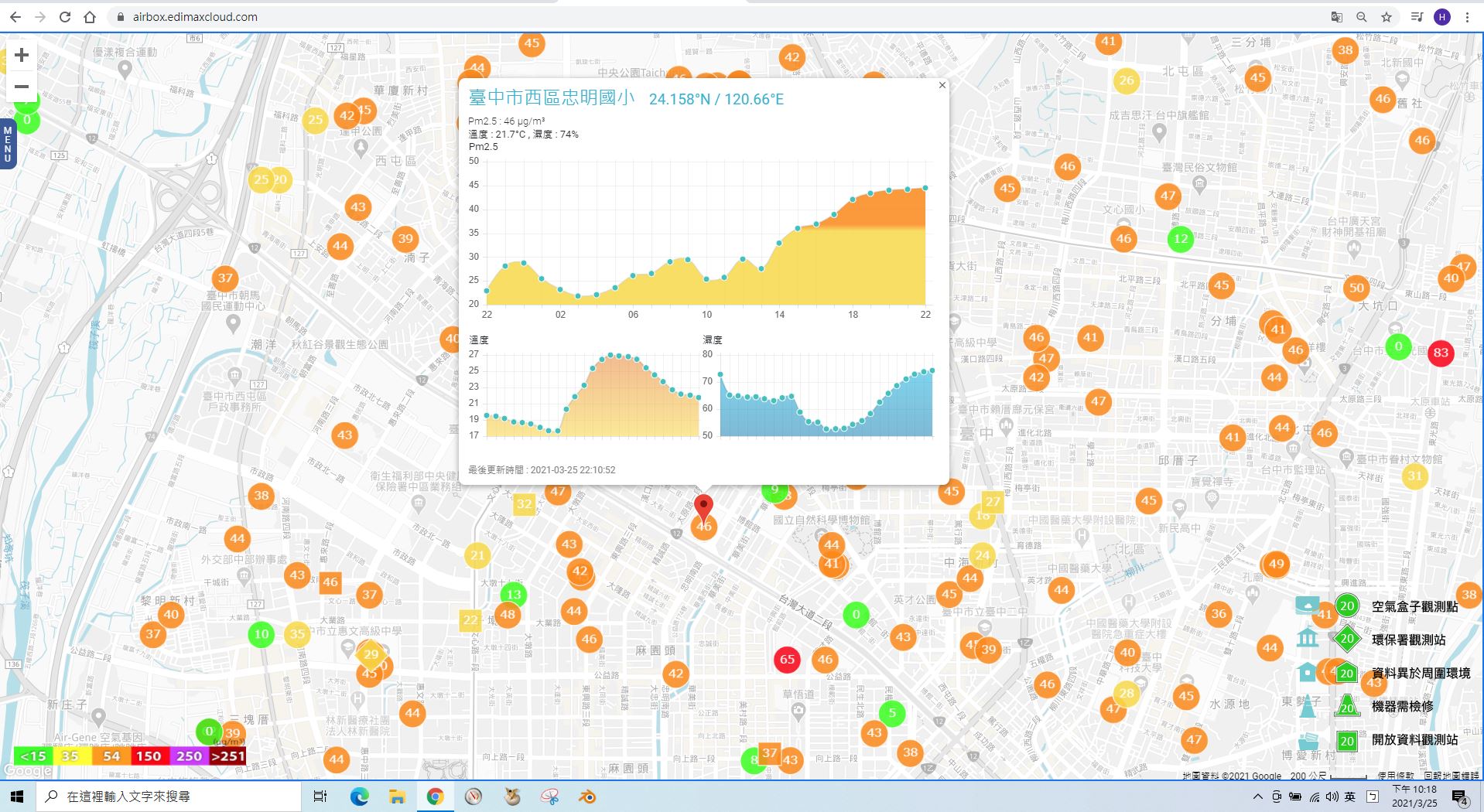Select the yellow 31 sensor marker
Screen dimensions: 1484x812
pyautogui.click(x=1415, y=476)
